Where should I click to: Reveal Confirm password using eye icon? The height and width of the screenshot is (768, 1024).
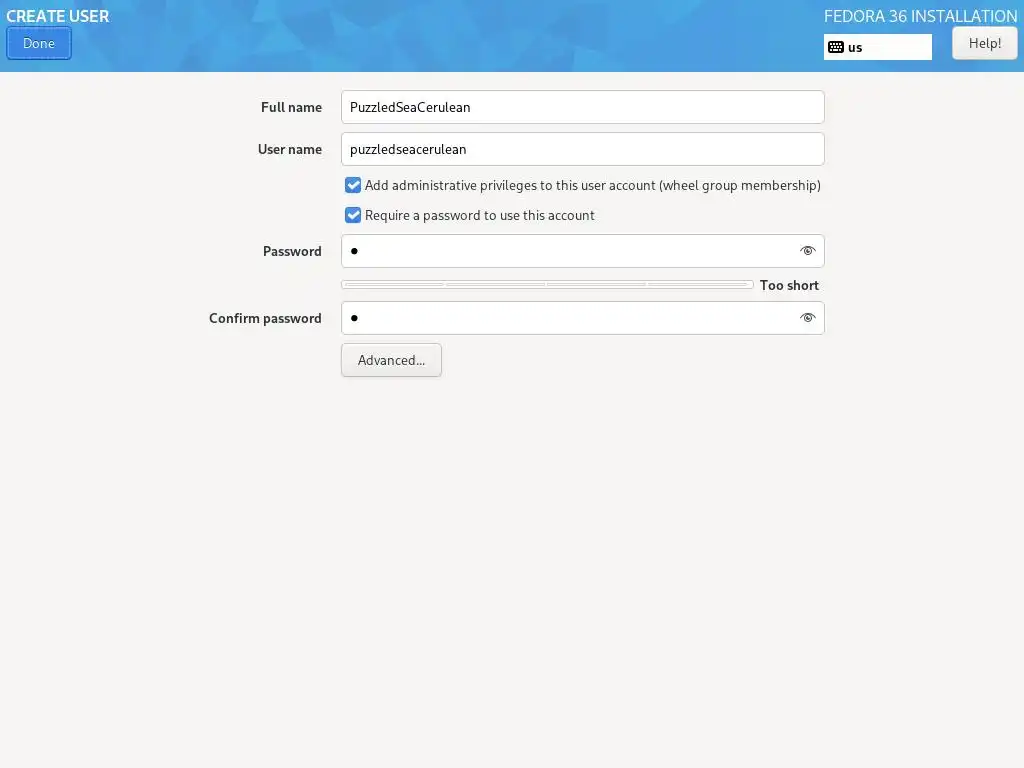[808, 318]
